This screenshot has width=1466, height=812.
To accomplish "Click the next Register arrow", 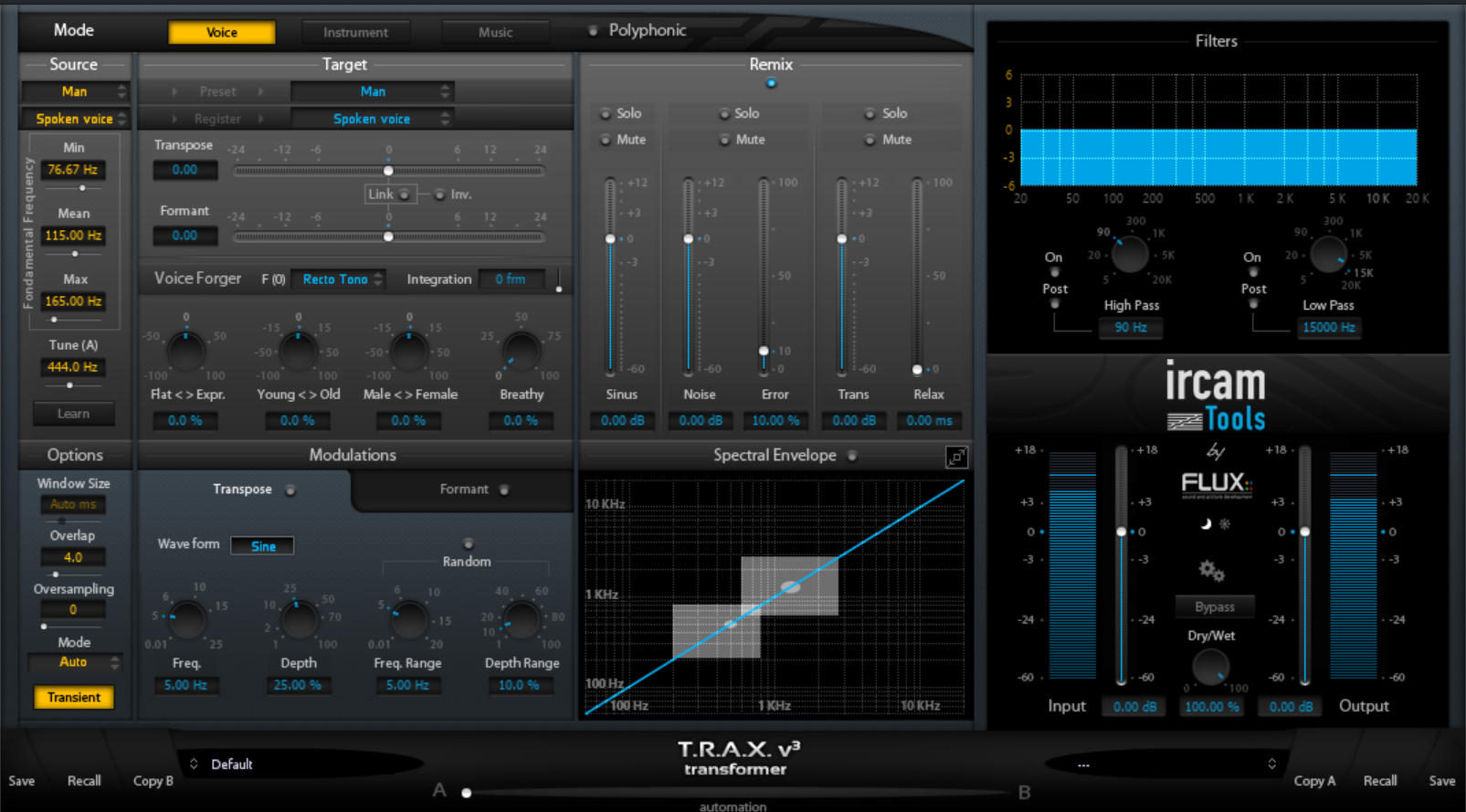I will pyautogui.click(x=260, y=119).
